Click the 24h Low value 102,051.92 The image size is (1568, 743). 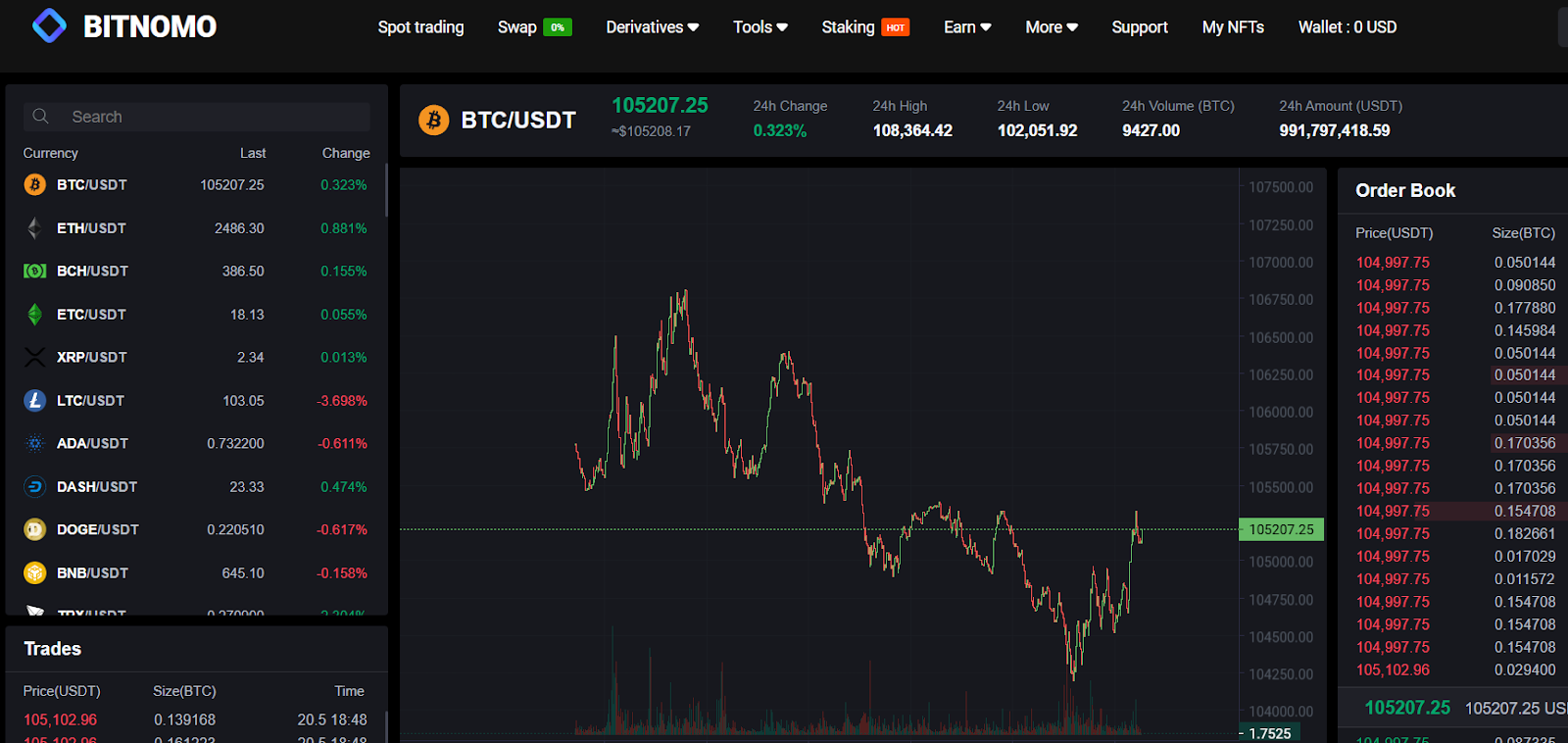1037,130
